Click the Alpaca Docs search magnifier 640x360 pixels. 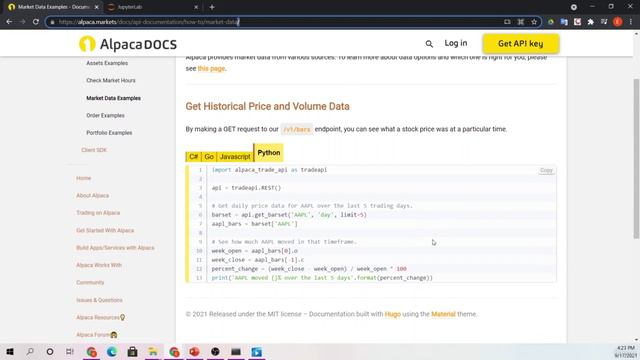coord(429,44)
